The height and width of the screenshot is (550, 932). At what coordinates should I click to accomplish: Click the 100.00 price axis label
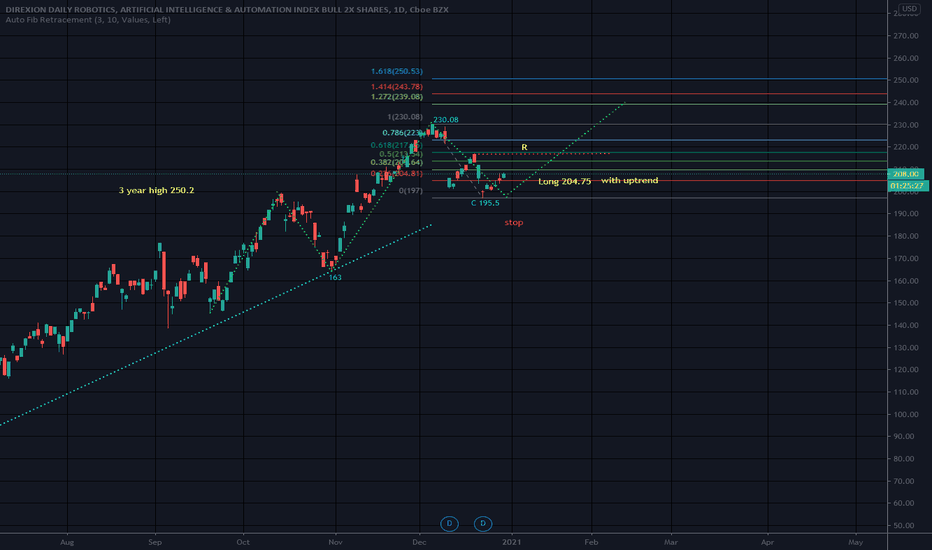(x=905, y=414)
